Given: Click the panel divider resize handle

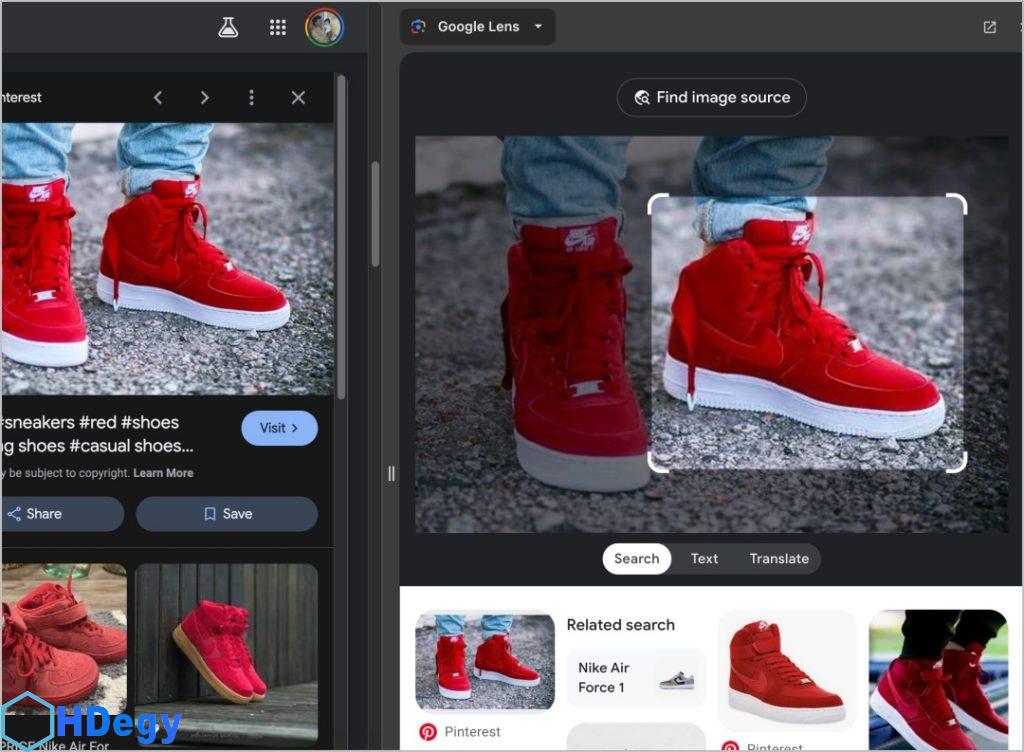Looking at the screenshot, I should coord(391,473).
